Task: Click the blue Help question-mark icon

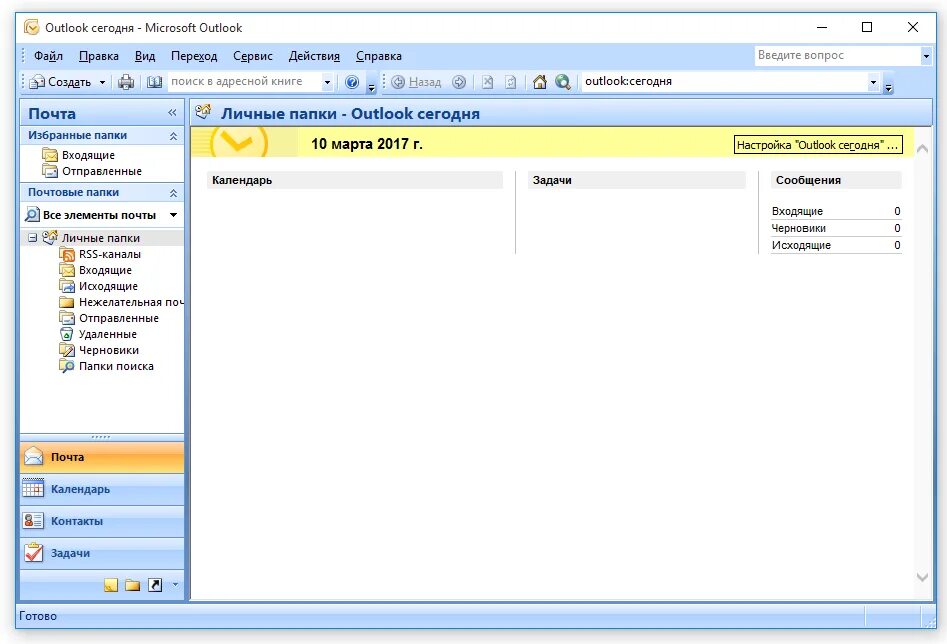Action: (352, 82)
